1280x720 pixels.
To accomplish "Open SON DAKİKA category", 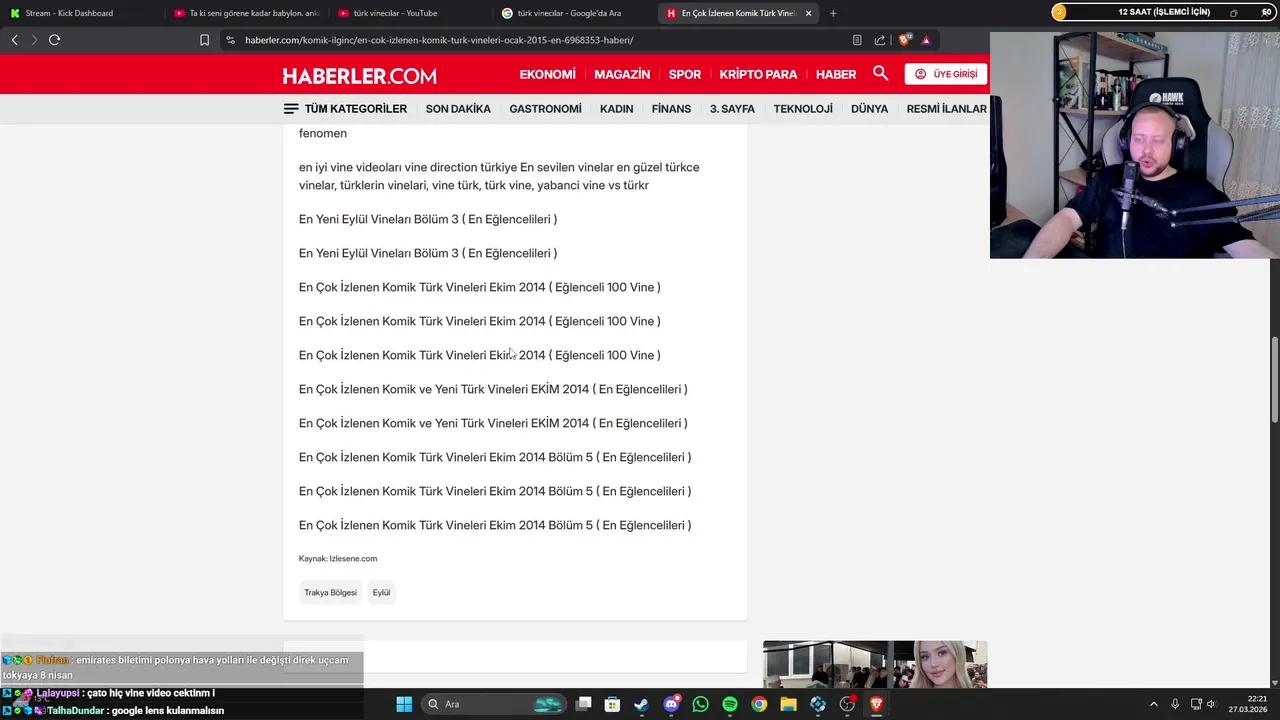I will (458, 108).
